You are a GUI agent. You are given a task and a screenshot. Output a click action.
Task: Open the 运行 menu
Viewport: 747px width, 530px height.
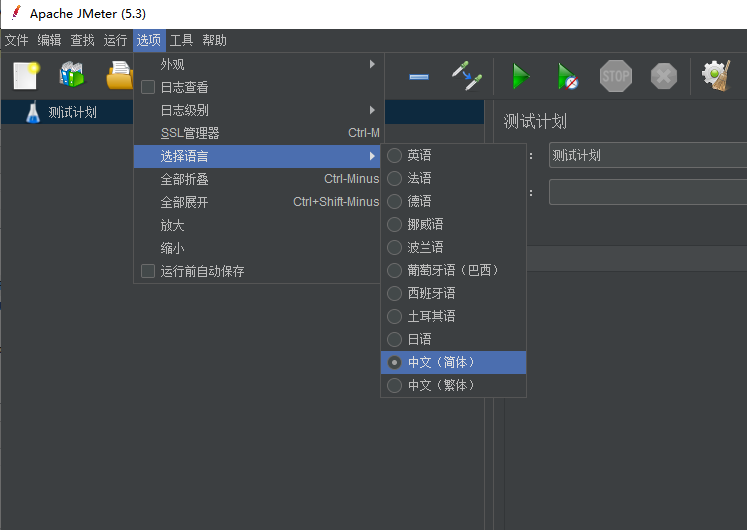click(115, 40)
